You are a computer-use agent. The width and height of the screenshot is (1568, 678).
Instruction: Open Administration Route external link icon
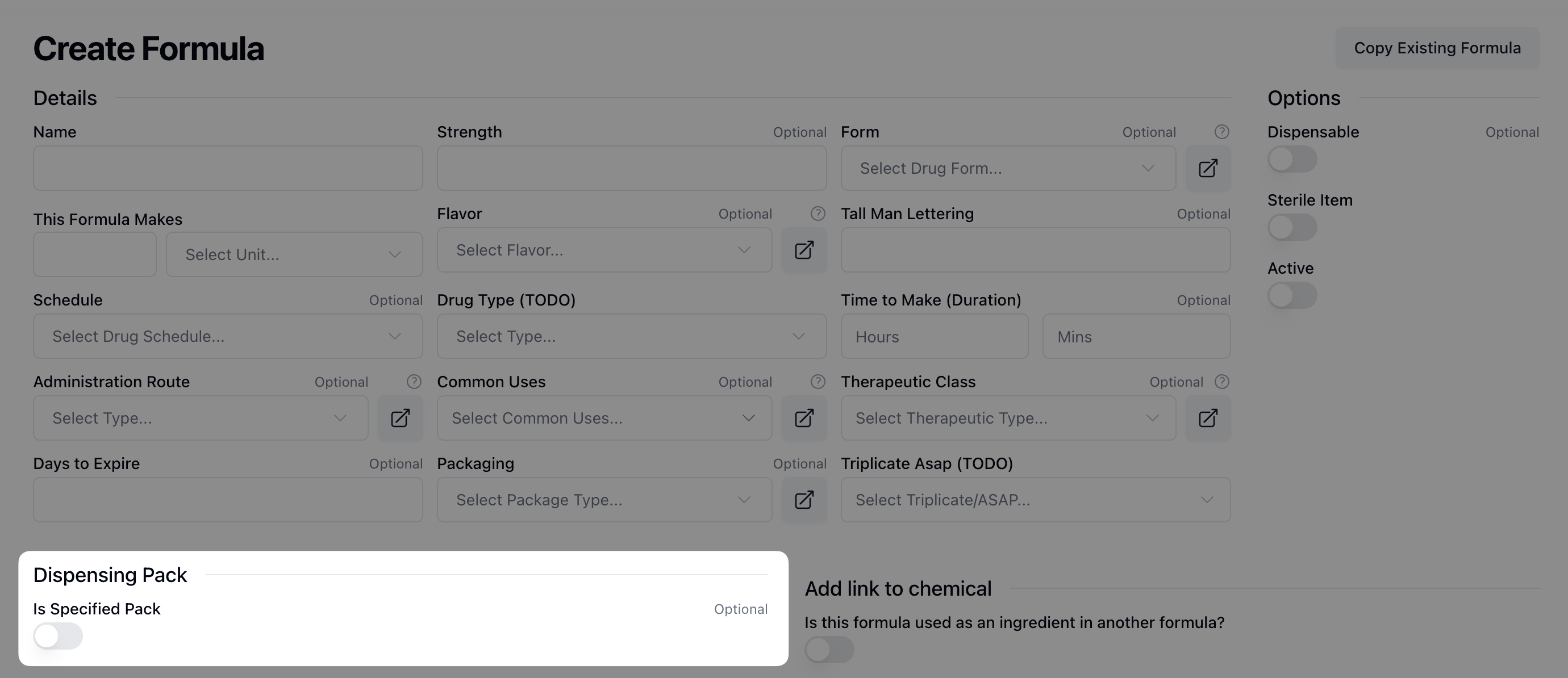(x=400, y=418)
